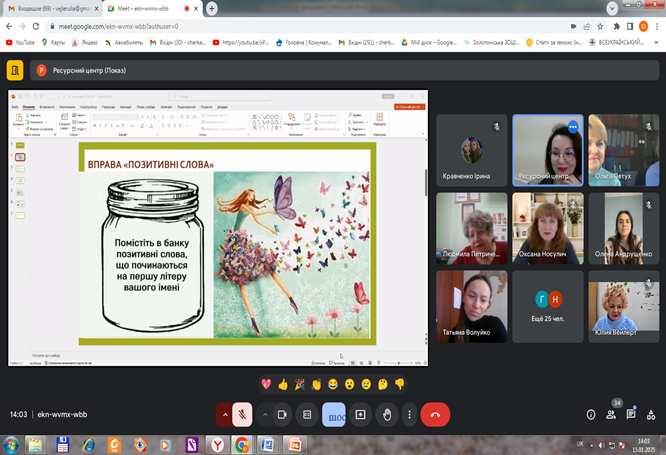
Task: Leave the call with red hang-up button
Action: click(435, 415)
